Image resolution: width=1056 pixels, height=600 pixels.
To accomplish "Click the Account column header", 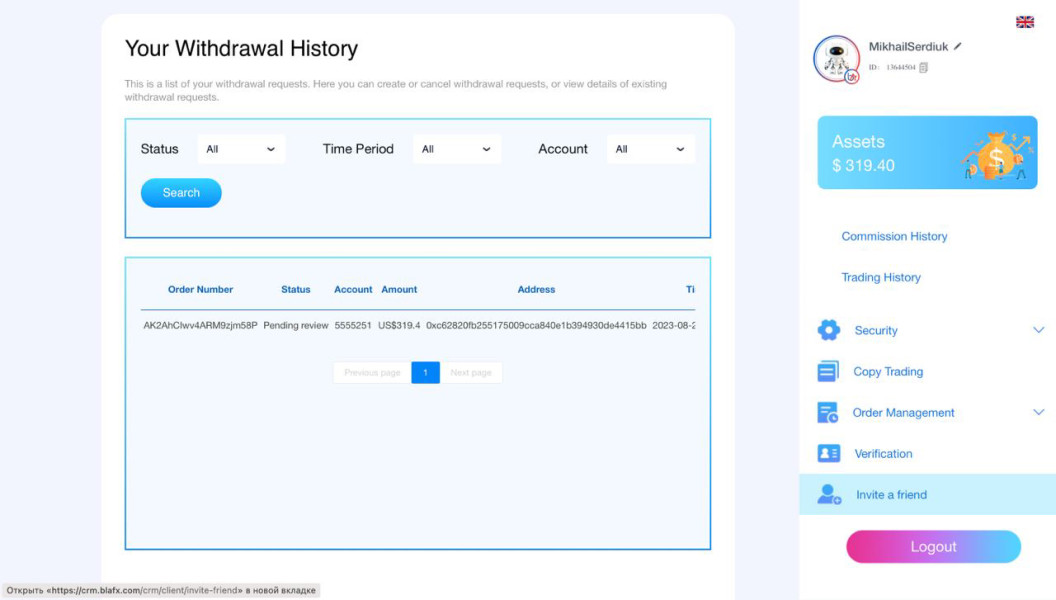I will (x=353, y=290).
